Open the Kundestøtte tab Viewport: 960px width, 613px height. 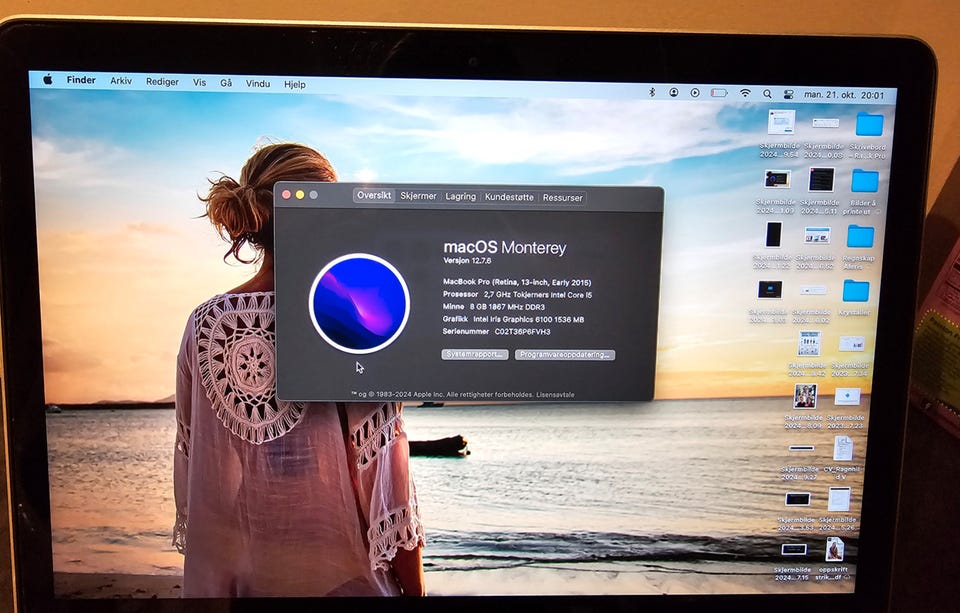click(509, 197)
